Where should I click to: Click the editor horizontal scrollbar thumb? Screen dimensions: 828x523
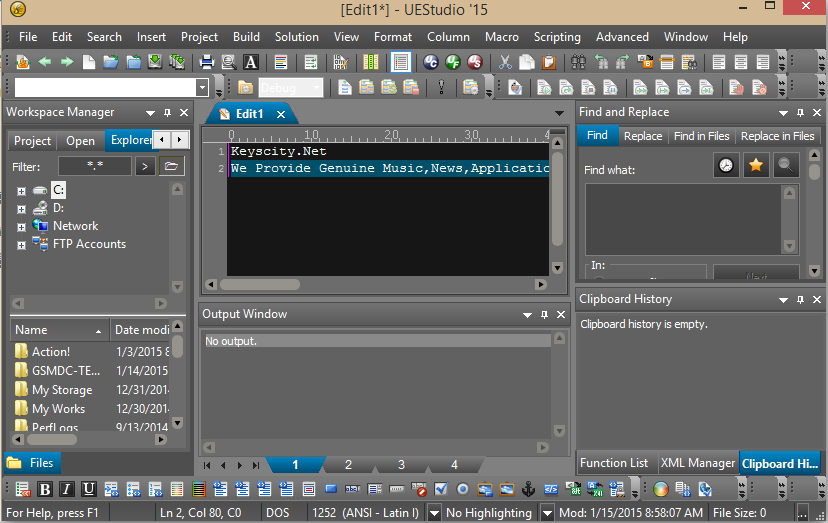[260, 284]
